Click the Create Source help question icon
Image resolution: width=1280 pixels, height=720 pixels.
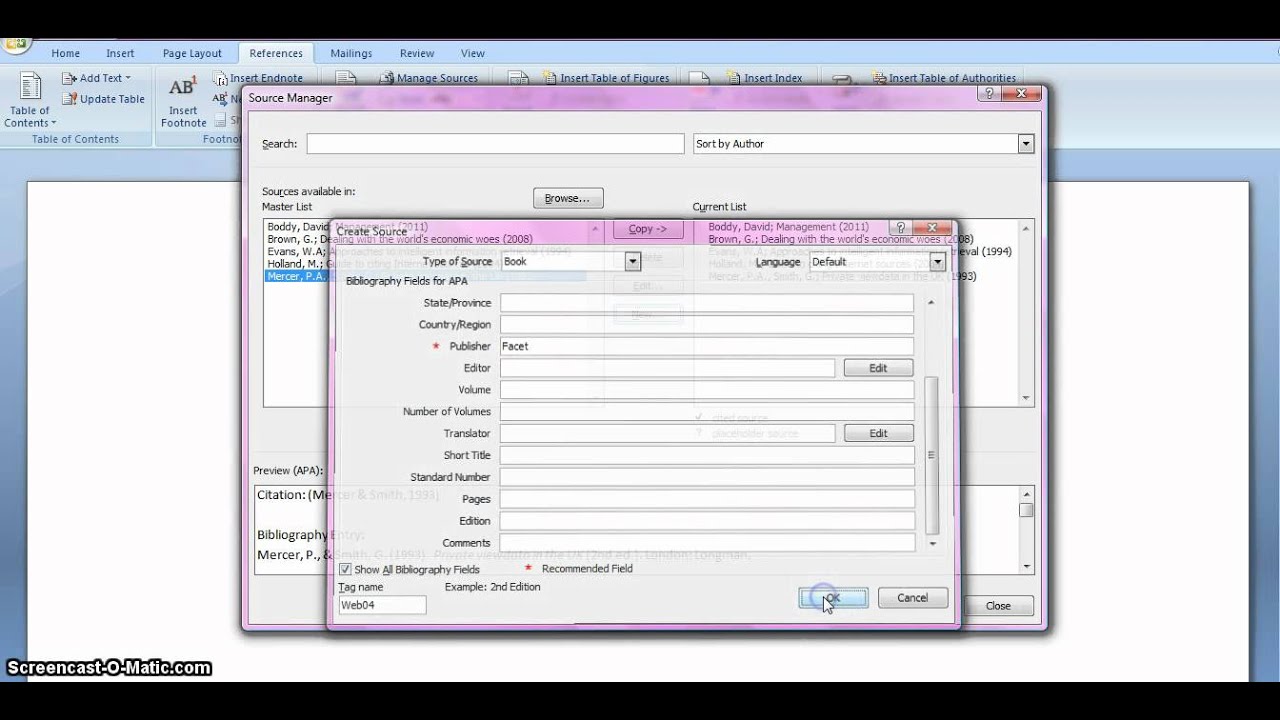[x=900, y=228]
